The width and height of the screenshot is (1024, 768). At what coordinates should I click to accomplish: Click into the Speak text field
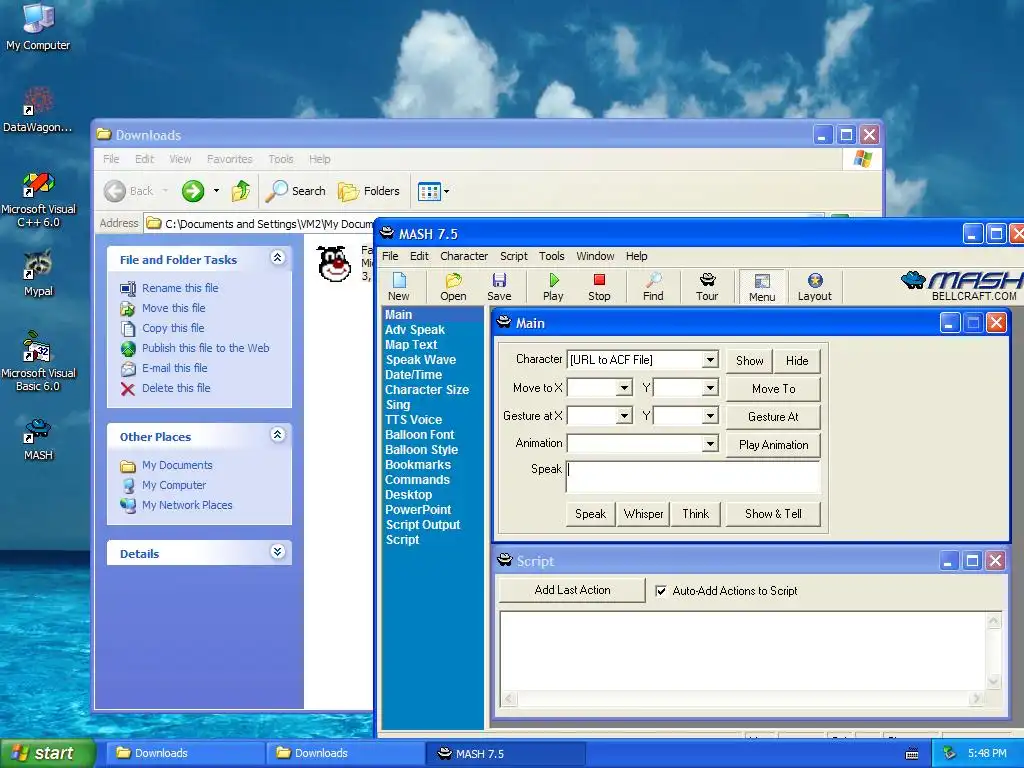pyautogui.click(x=693, y=477)
